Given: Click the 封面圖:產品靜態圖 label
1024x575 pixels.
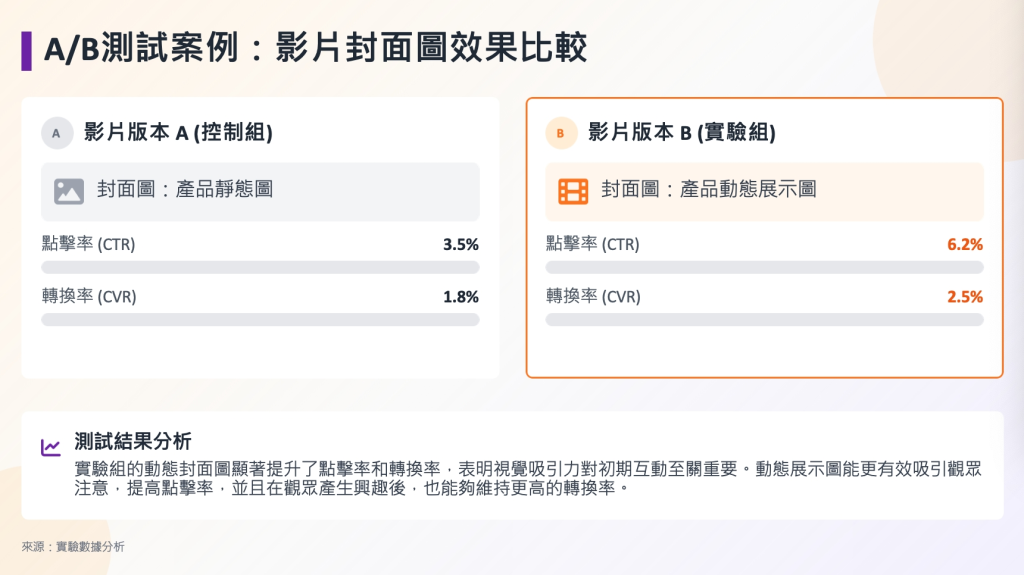Looking at the screenshot, I should (x=185, y=189).
